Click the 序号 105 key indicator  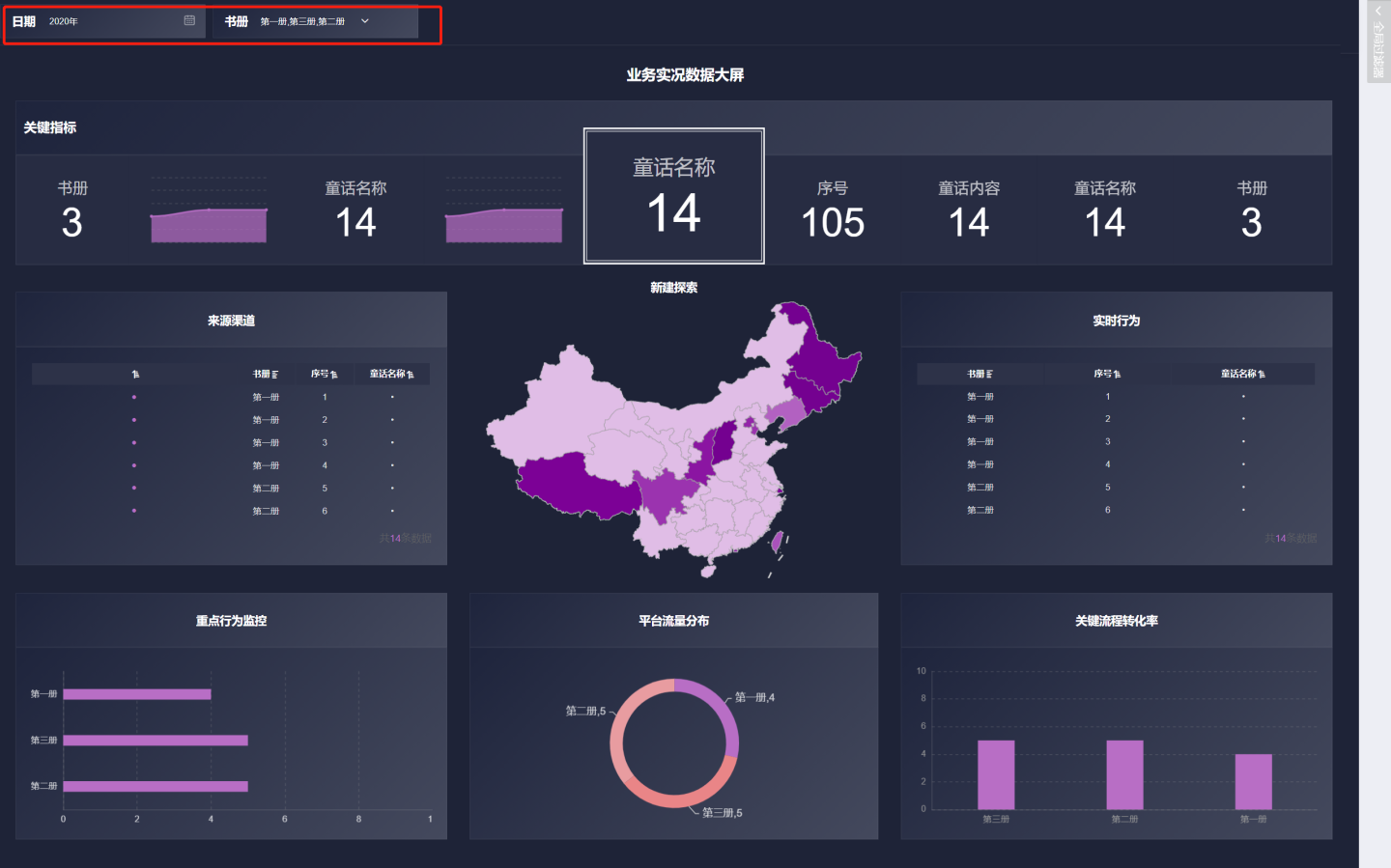pyautogui.click(x=832, y=209)
